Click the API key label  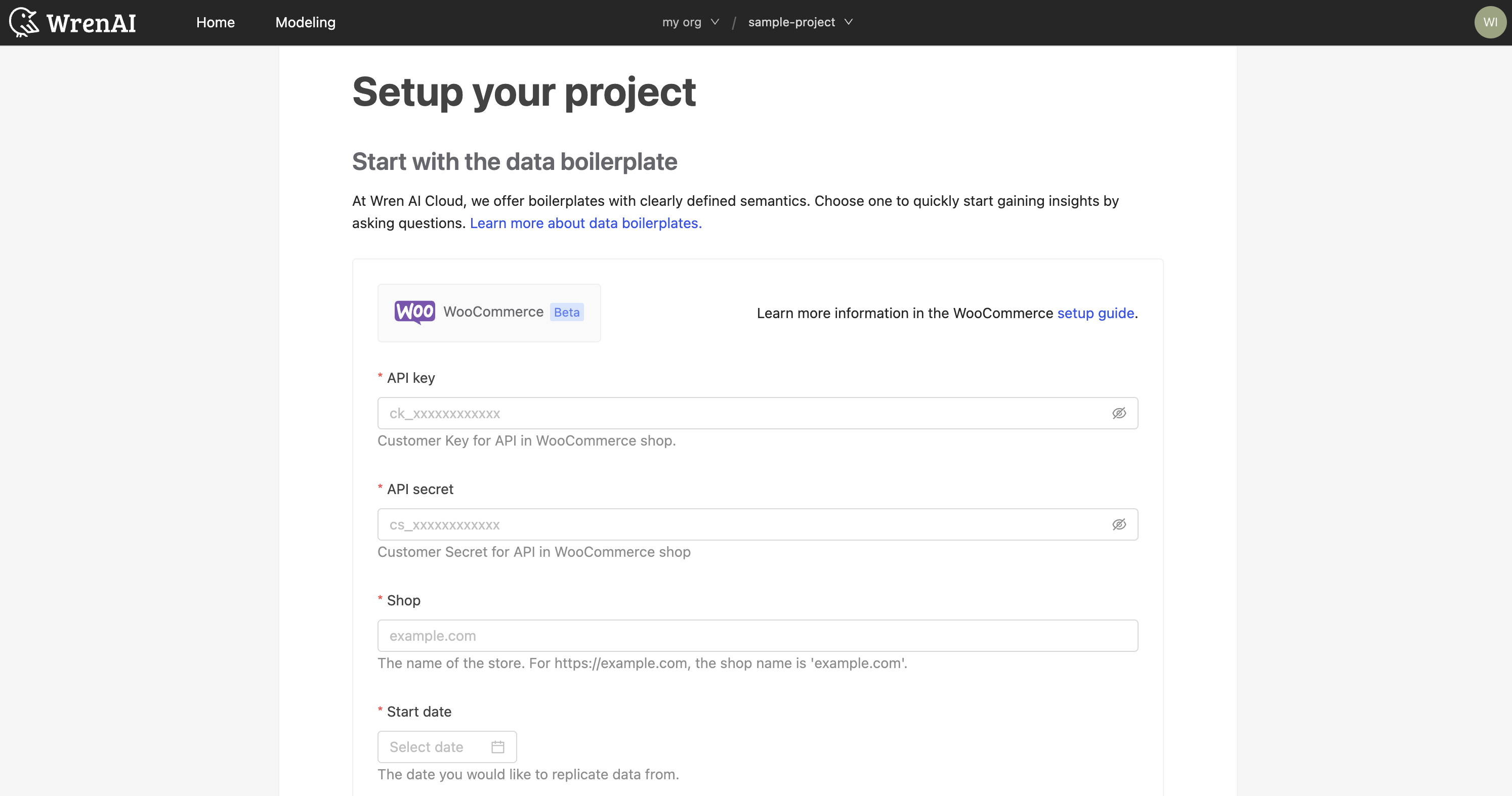411,378
